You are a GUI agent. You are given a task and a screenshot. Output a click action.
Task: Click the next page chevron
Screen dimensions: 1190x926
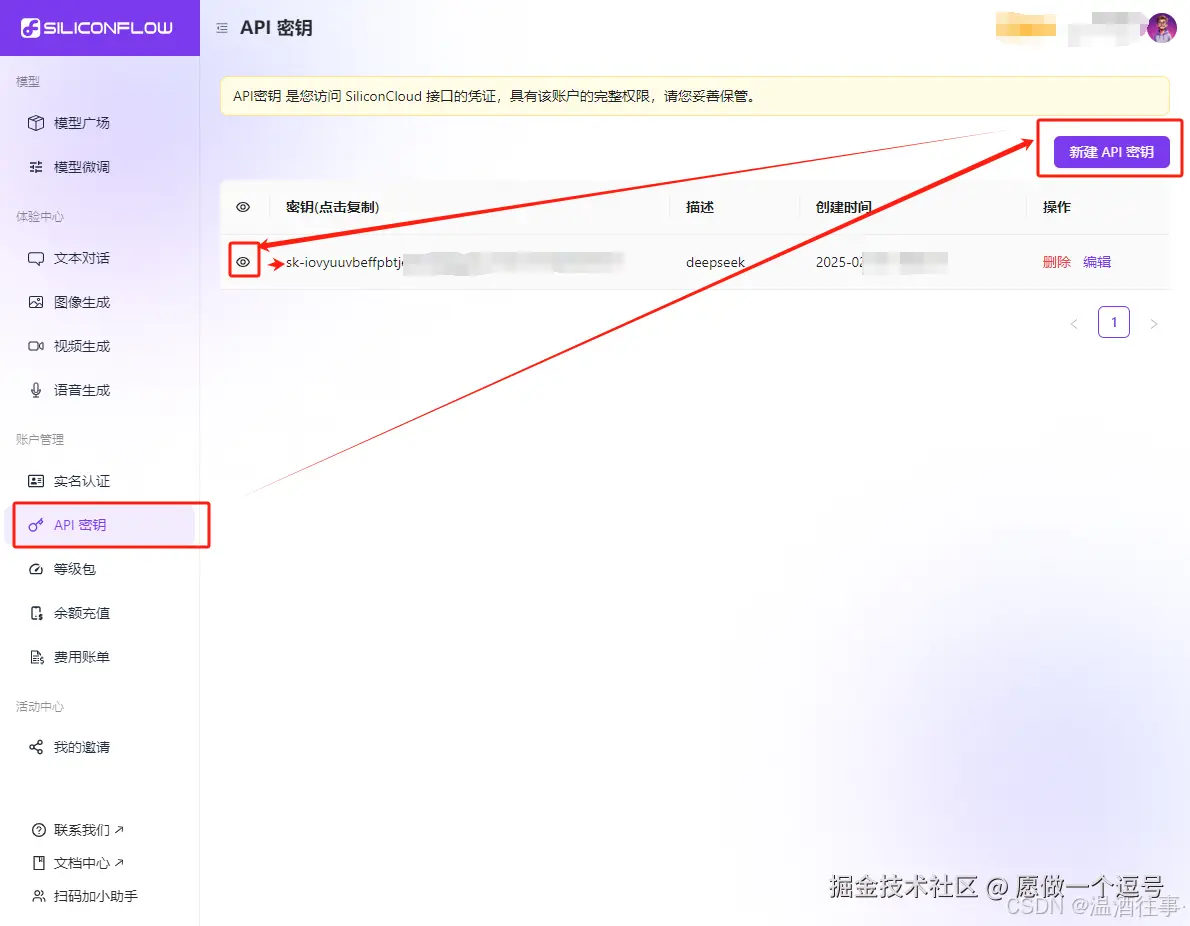(x=1154, y=322)
